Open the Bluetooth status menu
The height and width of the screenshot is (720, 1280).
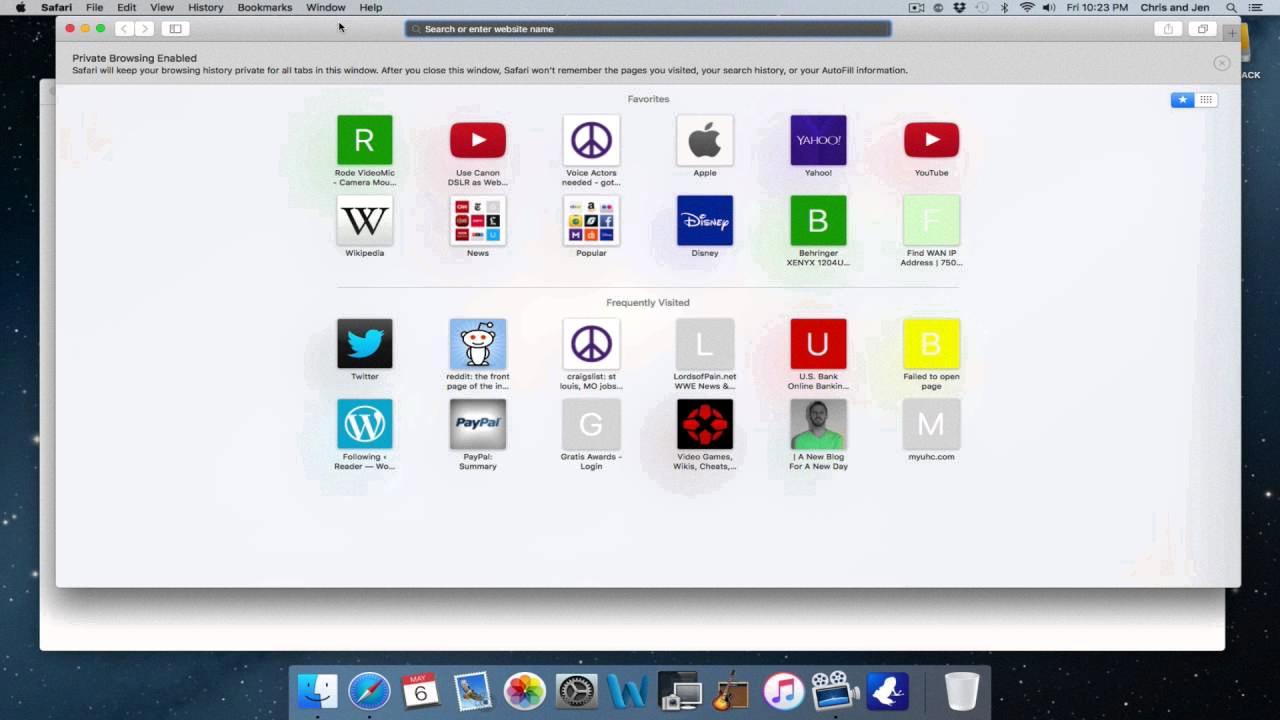click(x=1004, y=7)
